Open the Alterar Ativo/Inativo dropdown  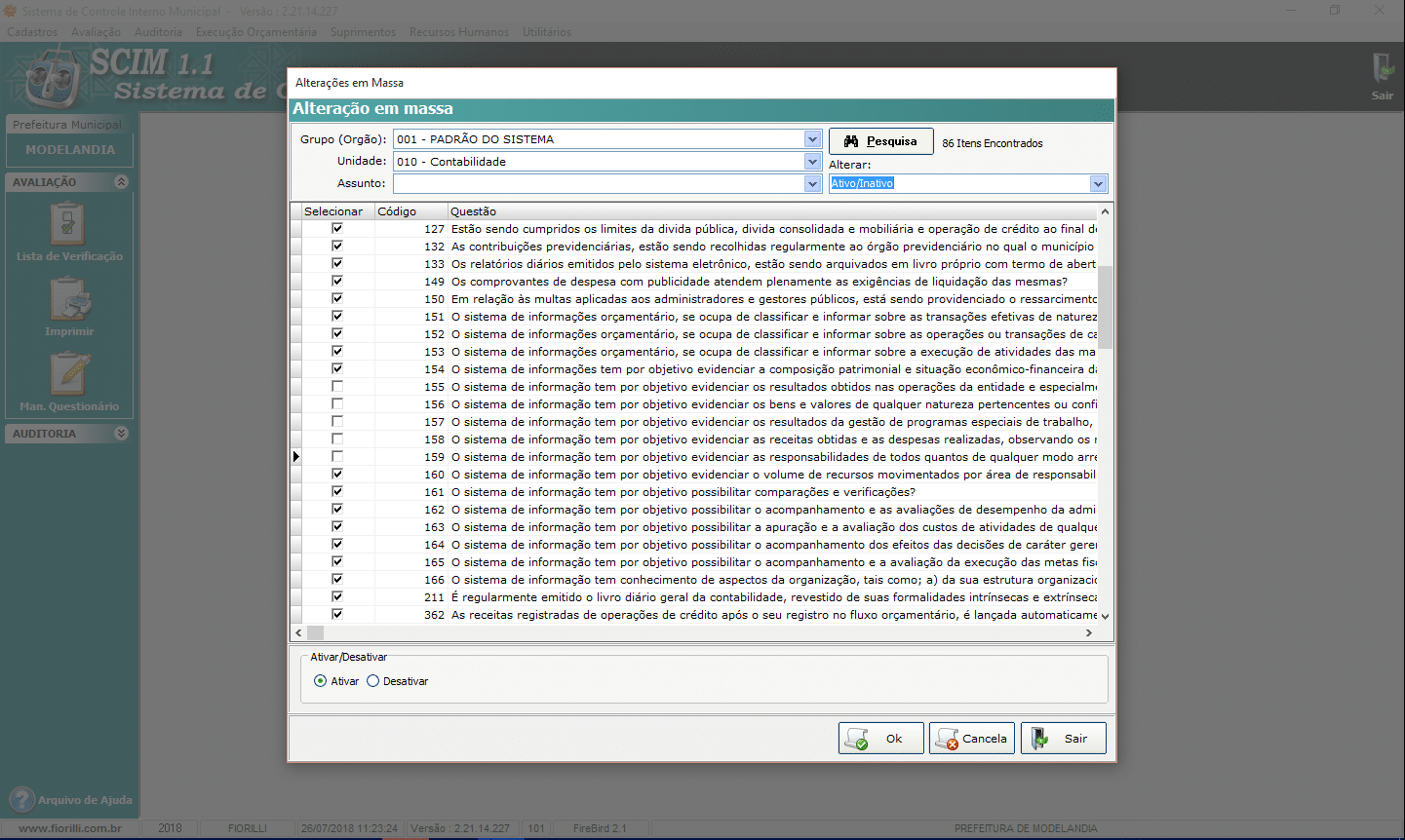click(x=1098, y=184)
